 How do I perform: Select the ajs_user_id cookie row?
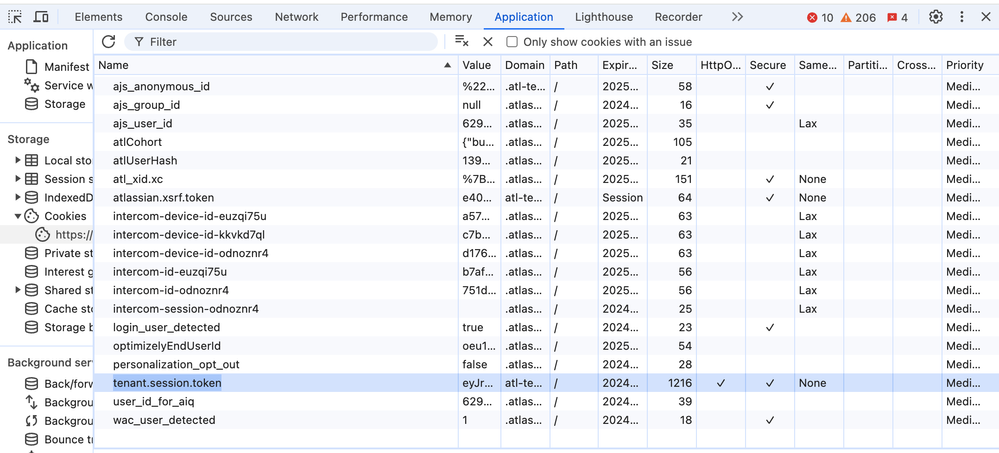[546, 124]
